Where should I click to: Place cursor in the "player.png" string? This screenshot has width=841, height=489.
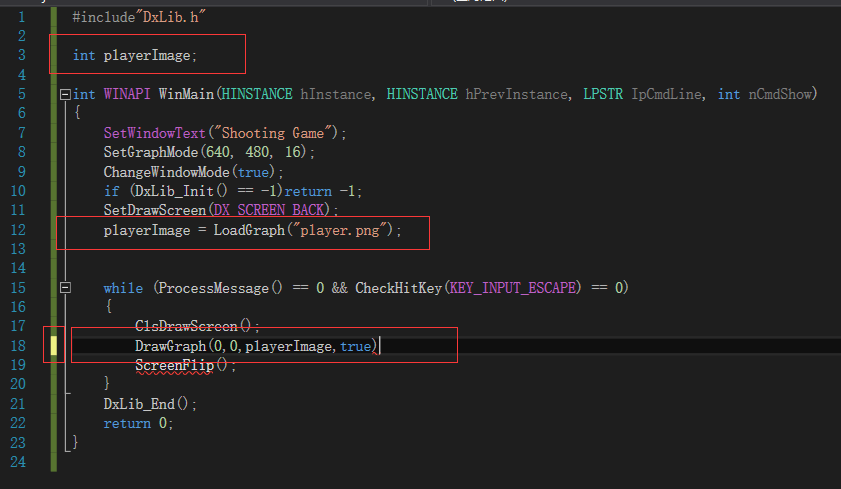pos(340,230)
